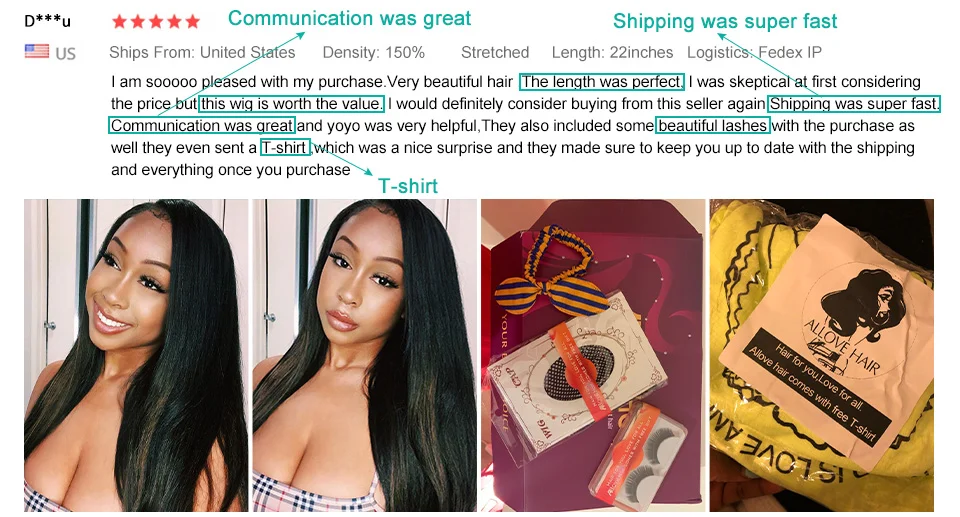Click the boxed 'this wig is worth the value.' phrase

click(x=291, y=104)
